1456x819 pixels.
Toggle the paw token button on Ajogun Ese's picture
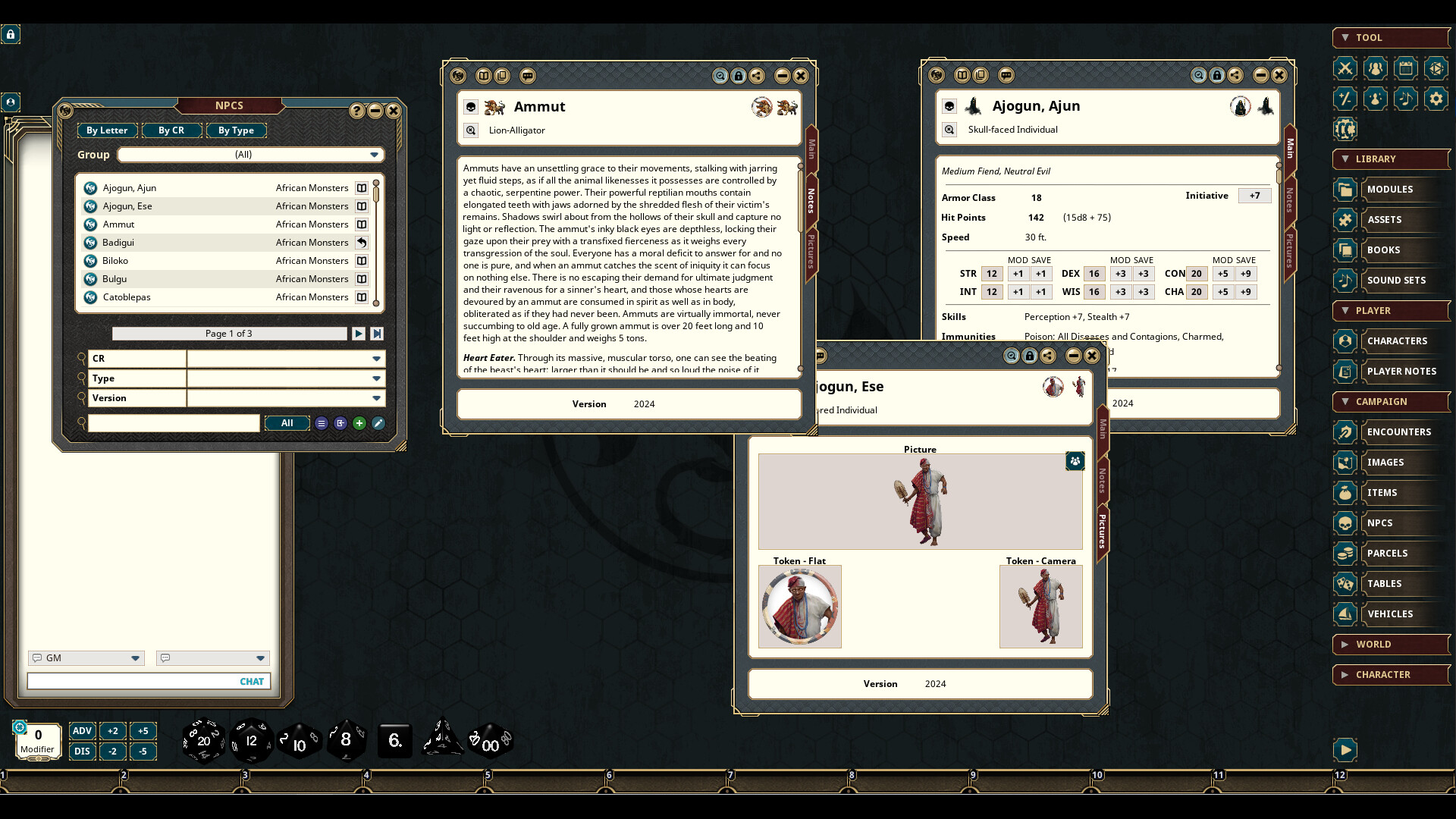click(1075, 460)
